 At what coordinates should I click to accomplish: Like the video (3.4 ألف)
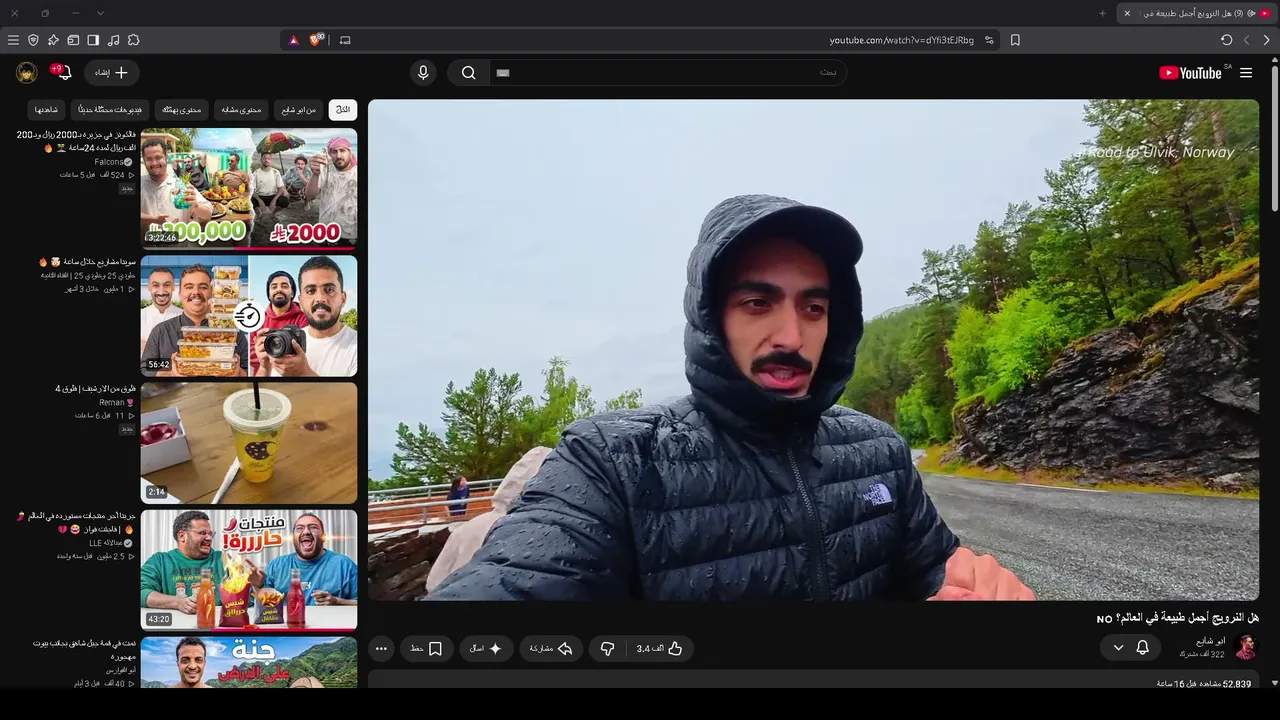661,649
